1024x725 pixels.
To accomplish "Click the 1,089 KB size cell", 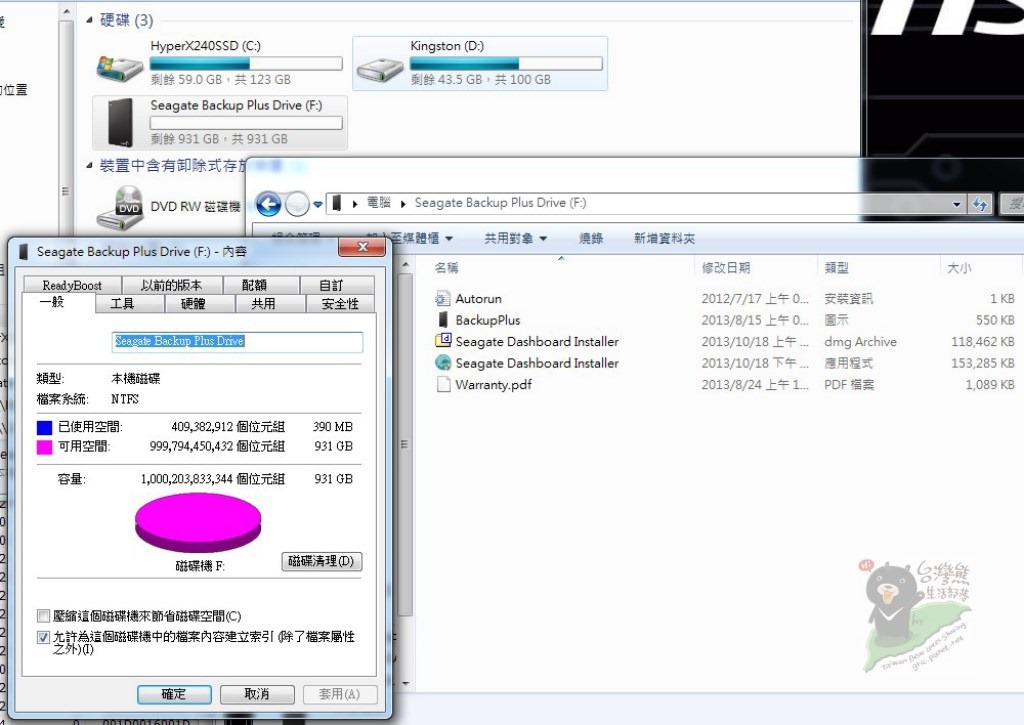I will [x=989, y=385].
